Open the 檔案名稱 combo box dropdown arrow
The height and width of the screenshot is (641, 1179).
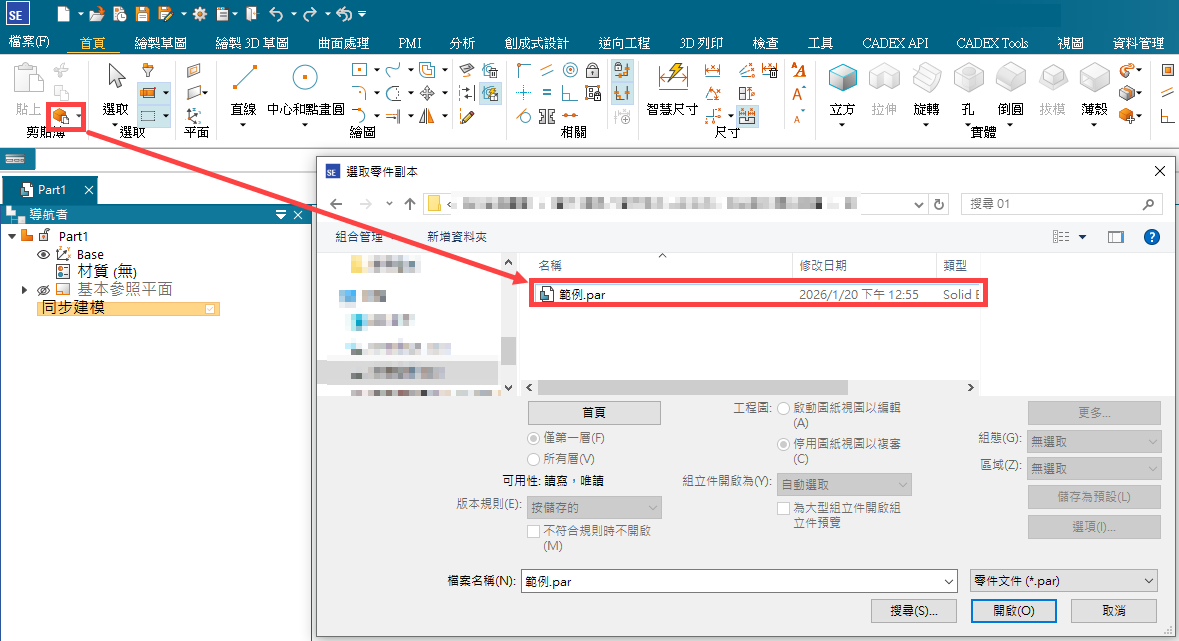(x=948, y=581)
